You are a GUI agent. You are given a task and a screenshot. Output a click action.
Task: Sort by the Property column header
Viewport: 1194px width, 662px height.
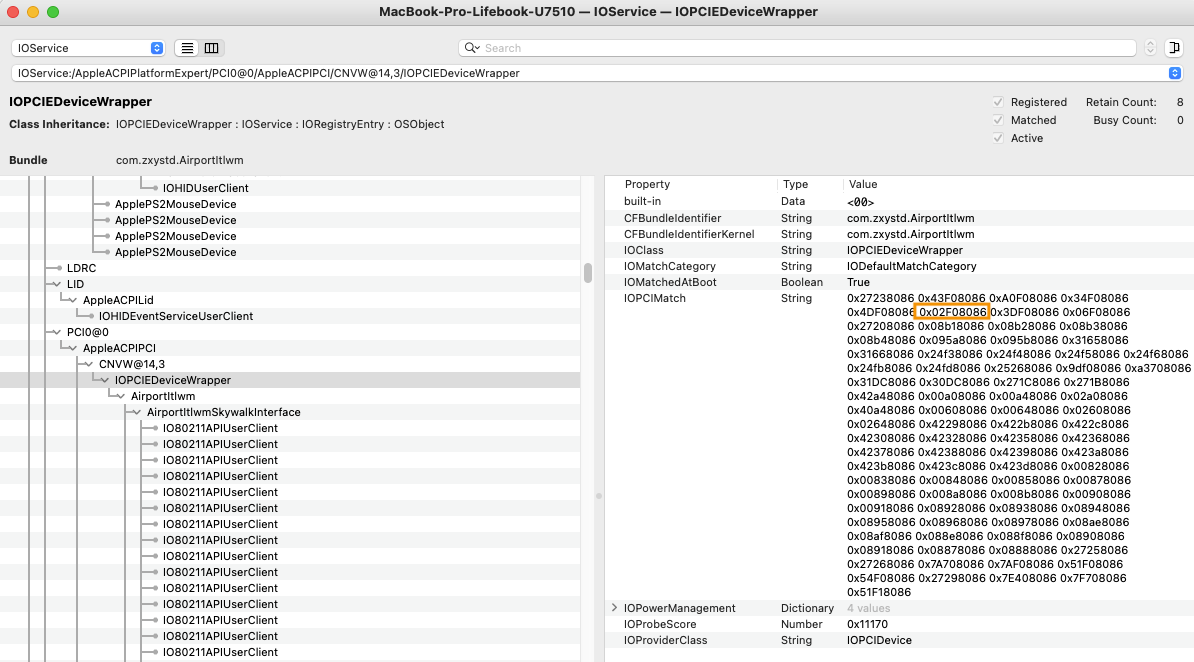(x=647, y=184)
